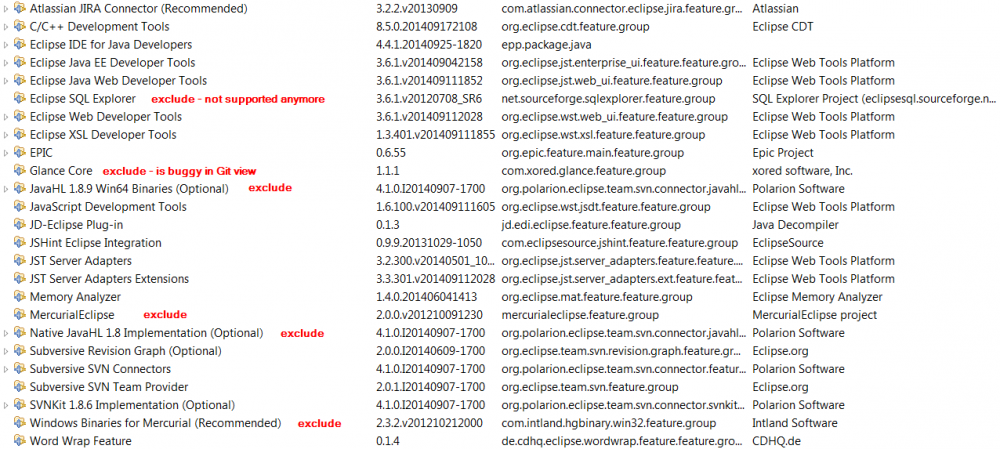Select the JavaScript Development Tools row
The height and width of the screenshot is (449, 1000).
(108, 207)
